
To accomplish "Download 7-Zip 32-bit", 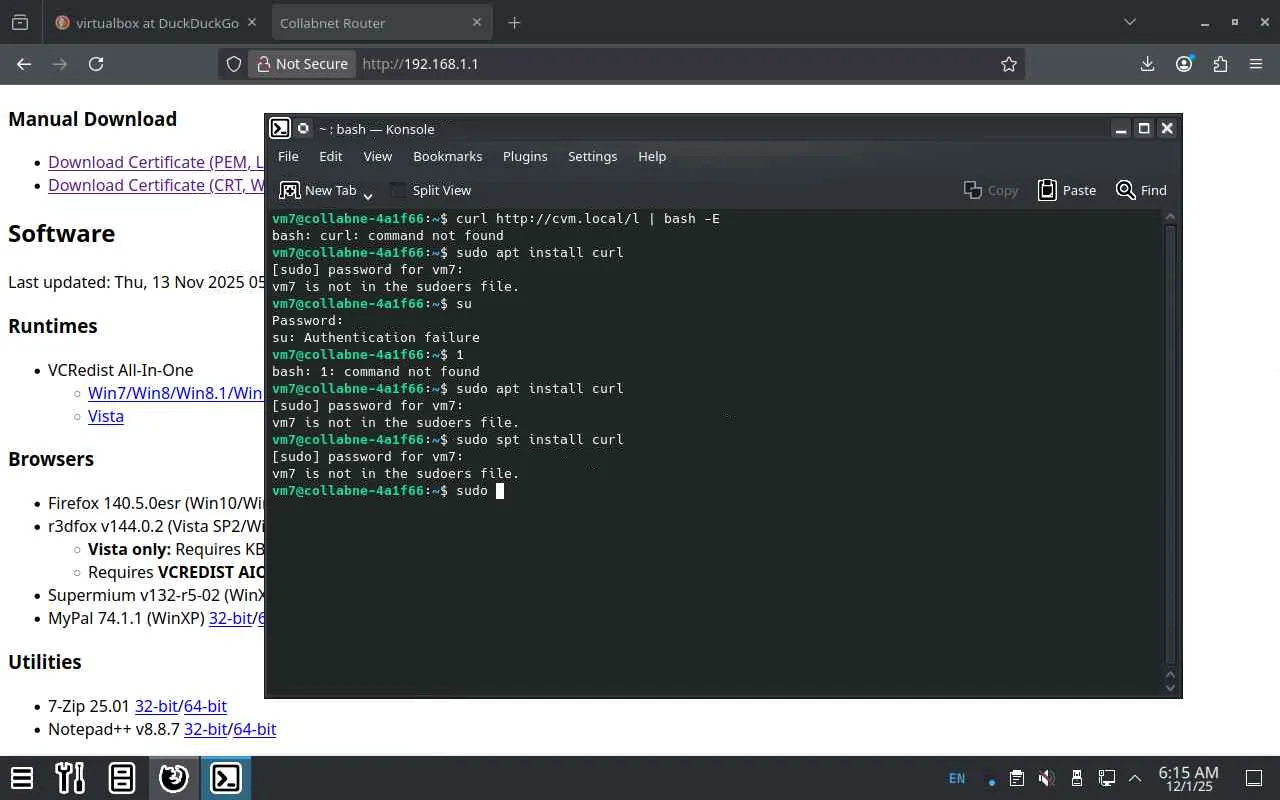I will coord(157,706).
